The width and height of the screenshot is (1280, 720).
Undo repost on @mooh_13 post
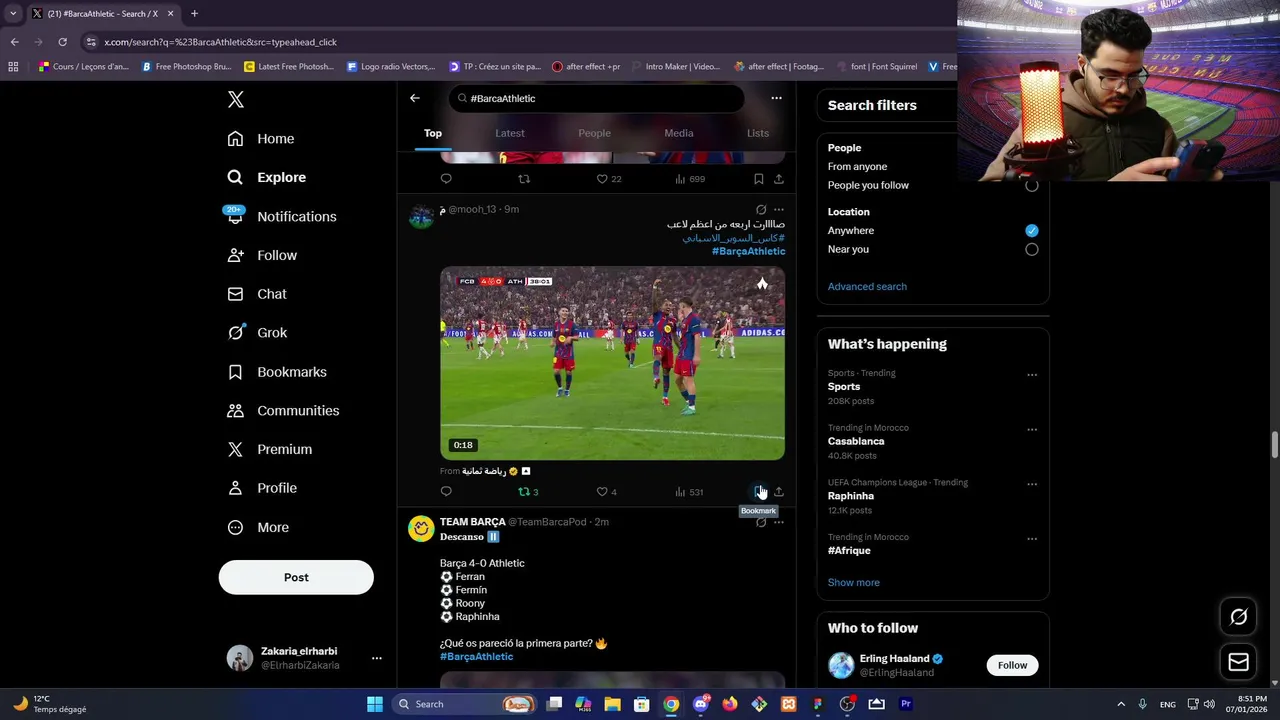(x=528, y=491)
